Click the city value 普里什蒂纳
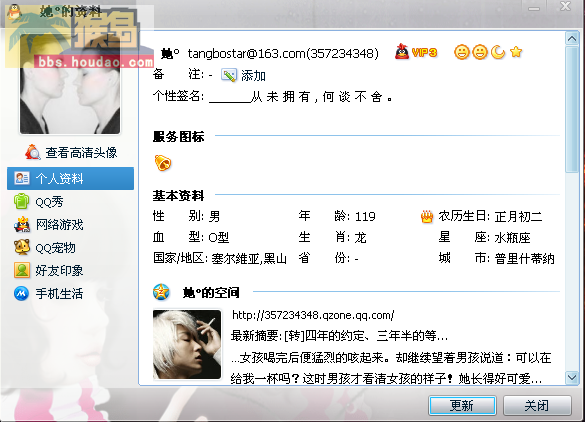 525,259
